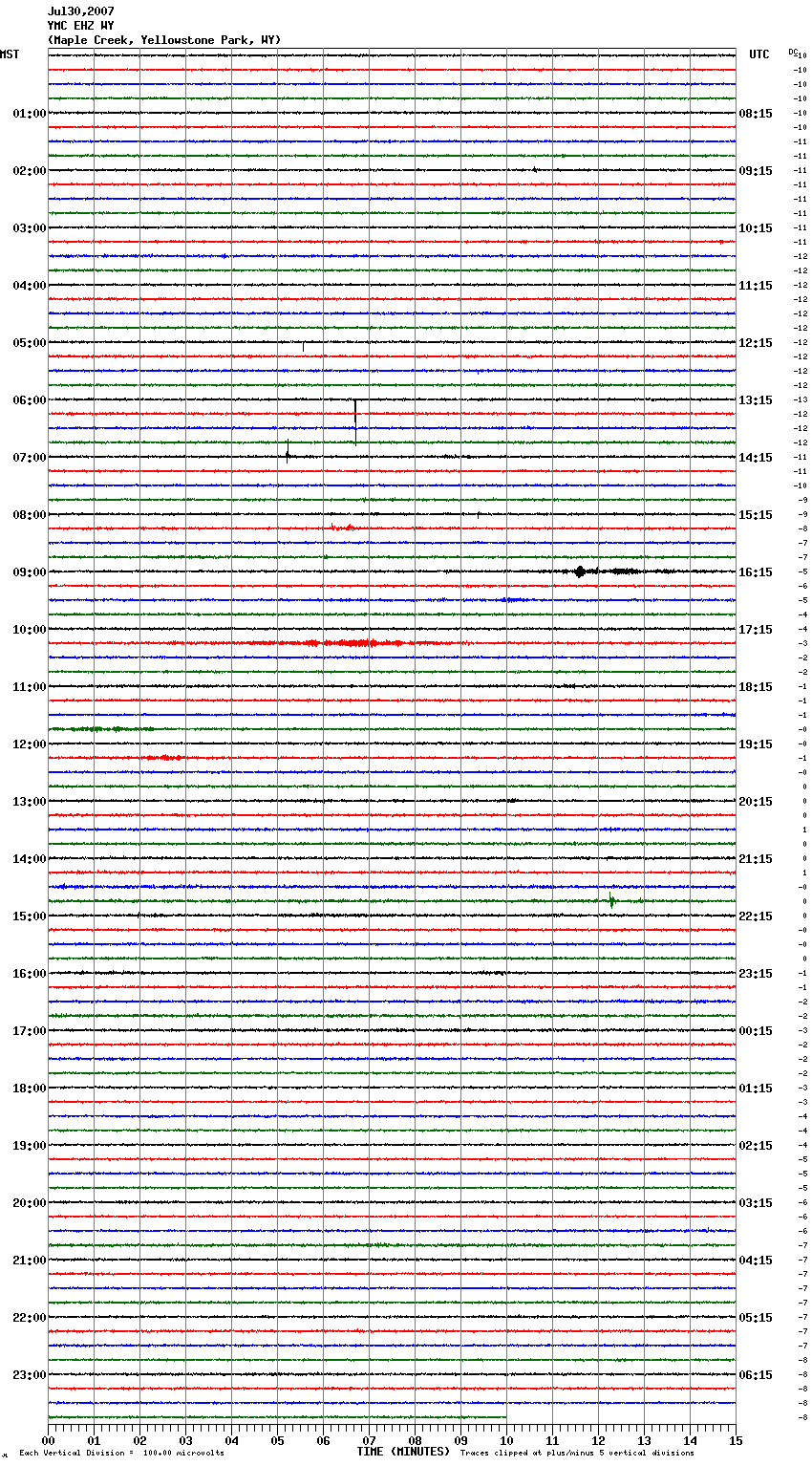Select the 15:00 MST time label

(29, 916)
